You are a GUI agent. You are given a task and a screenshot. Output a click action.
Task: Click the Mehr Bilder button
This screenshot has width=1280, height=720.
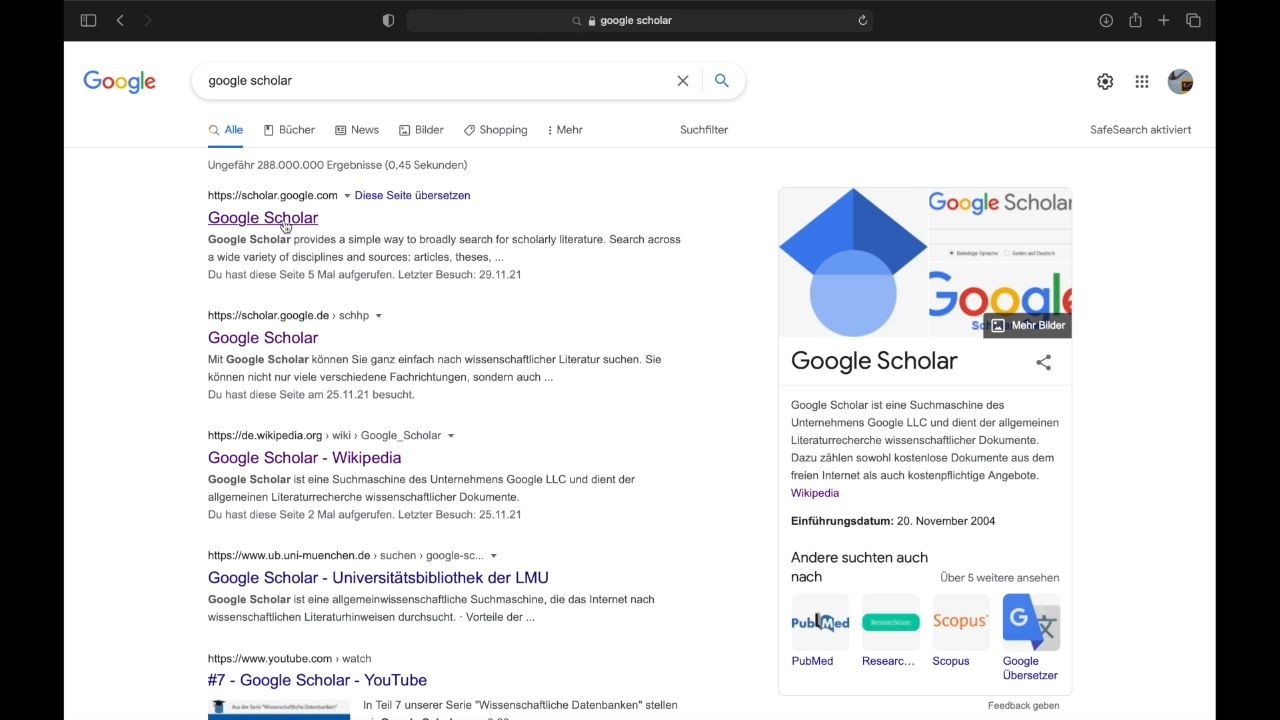(1028, 325)
